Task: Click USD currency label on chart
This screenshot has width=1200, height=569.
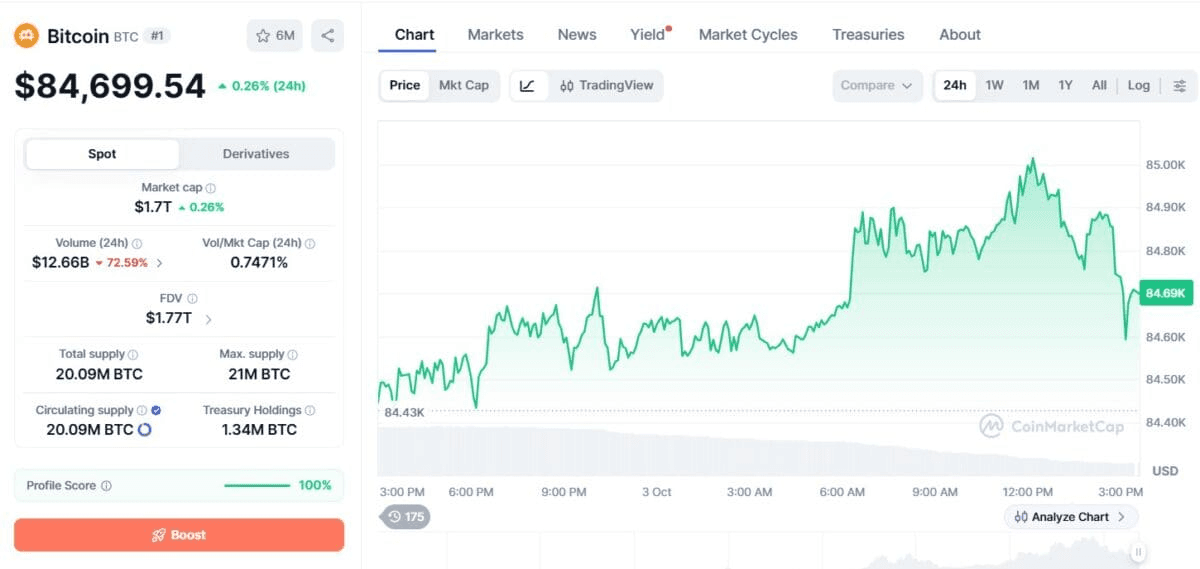Action: pos(1165,470)
